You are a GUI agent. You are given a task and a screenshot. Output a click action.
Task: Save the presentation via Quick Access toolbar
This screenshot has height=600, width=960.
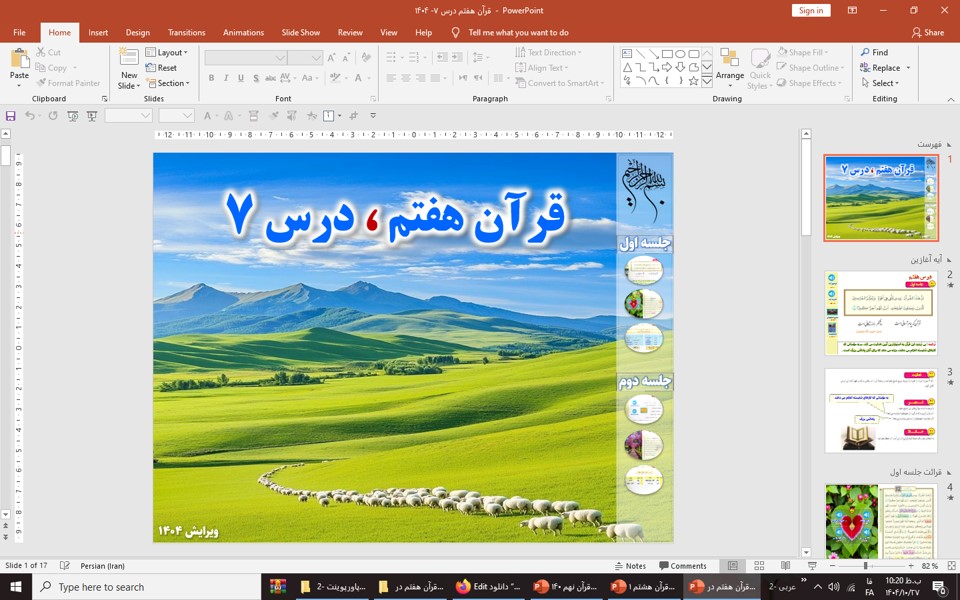point(11,116)
